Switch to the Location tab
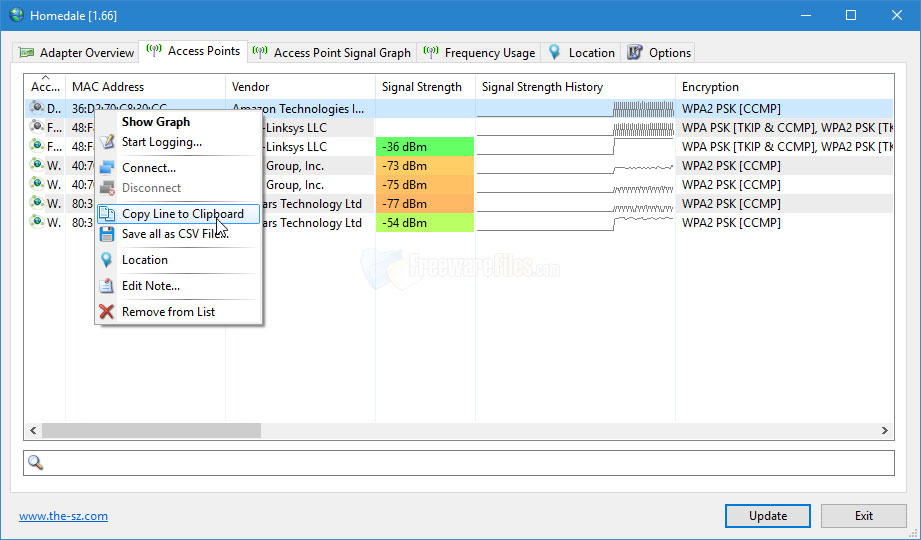 [x=581, y=53]
